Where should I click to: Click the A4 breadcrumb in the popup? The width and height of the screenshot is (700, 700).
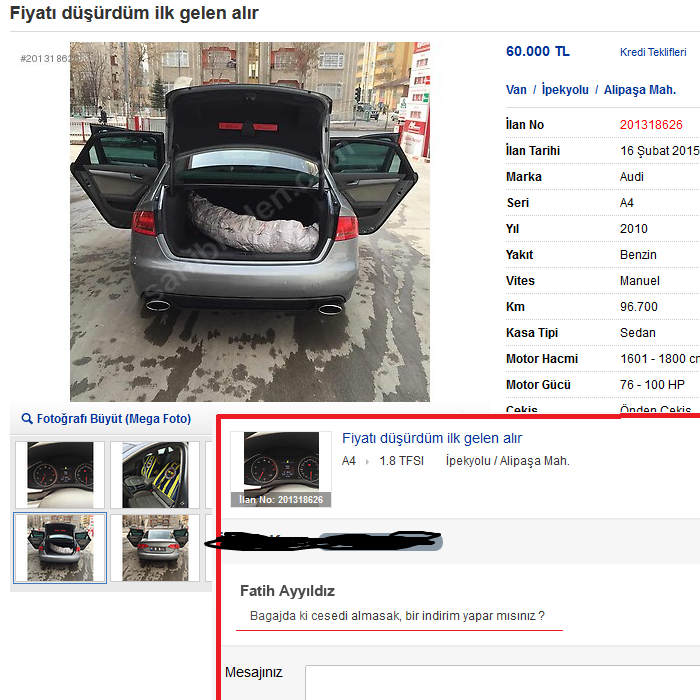pyautogui.click(x=349, y=461)
